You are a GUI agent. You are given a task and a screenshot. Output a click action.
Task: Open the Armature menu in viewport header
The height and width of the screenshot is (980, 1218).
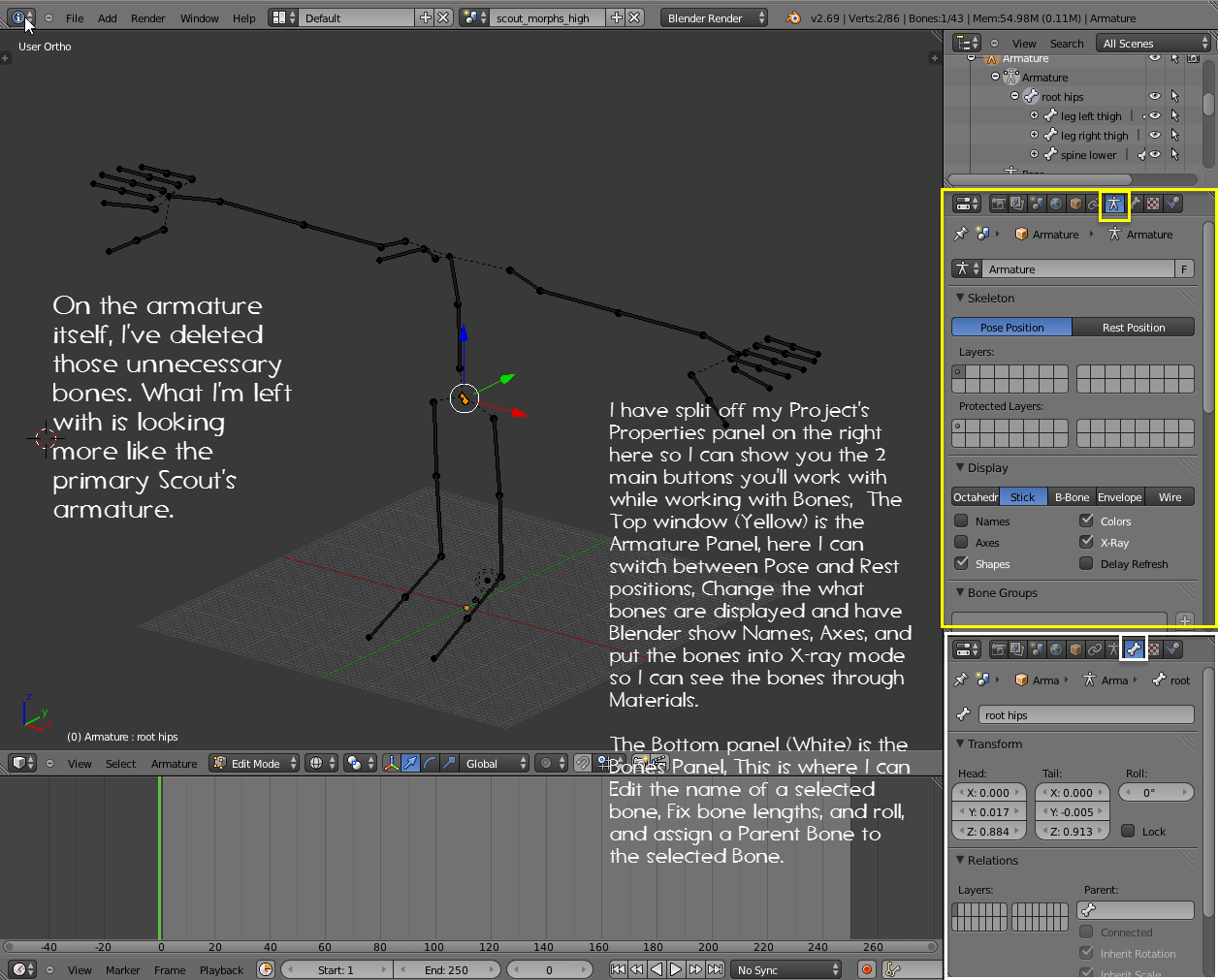pos(174,764)
